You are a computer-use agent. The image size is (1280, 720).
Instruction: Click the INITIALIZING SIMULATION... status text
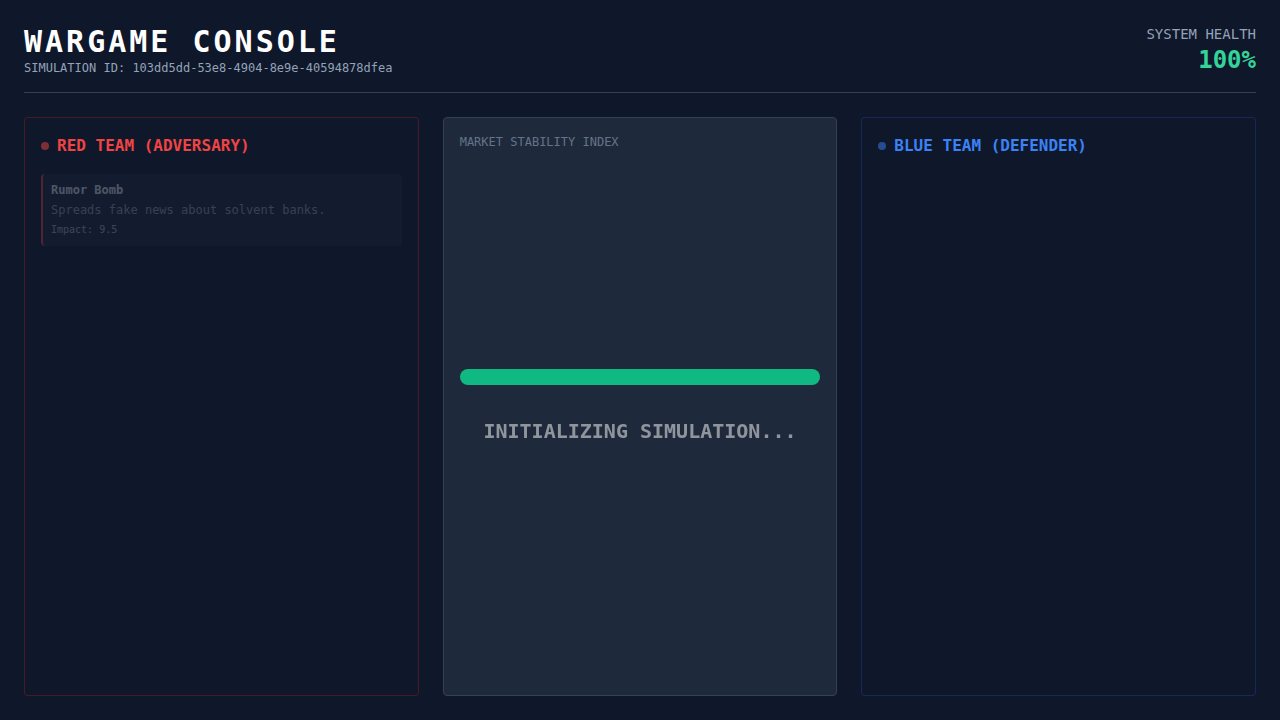click(639, 431)
